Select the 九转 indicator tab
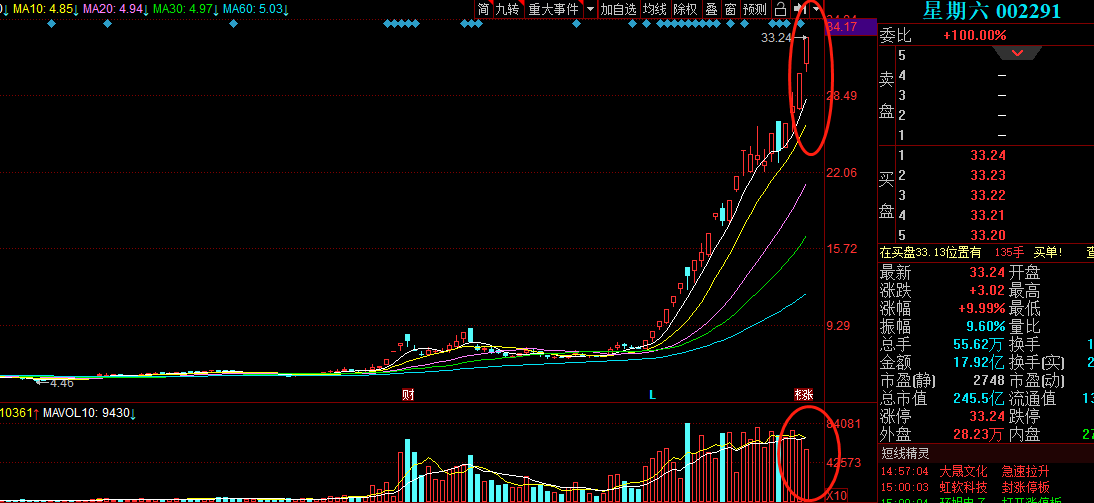The height and width of the screenshot is (503, 1094). [x=508, y=9]
